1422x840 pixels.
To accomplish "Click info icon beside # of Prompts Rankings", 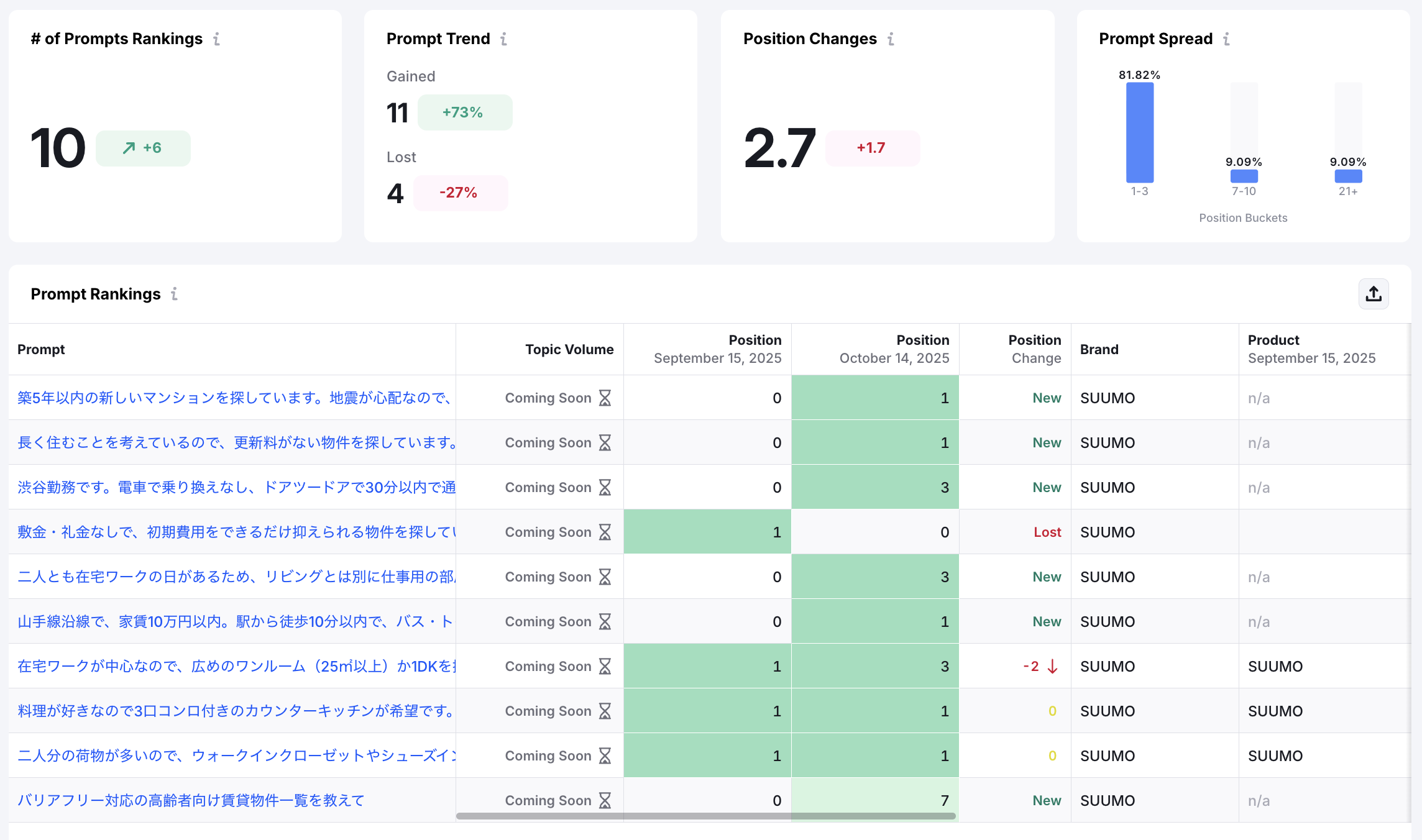I will tap(216, 39).
